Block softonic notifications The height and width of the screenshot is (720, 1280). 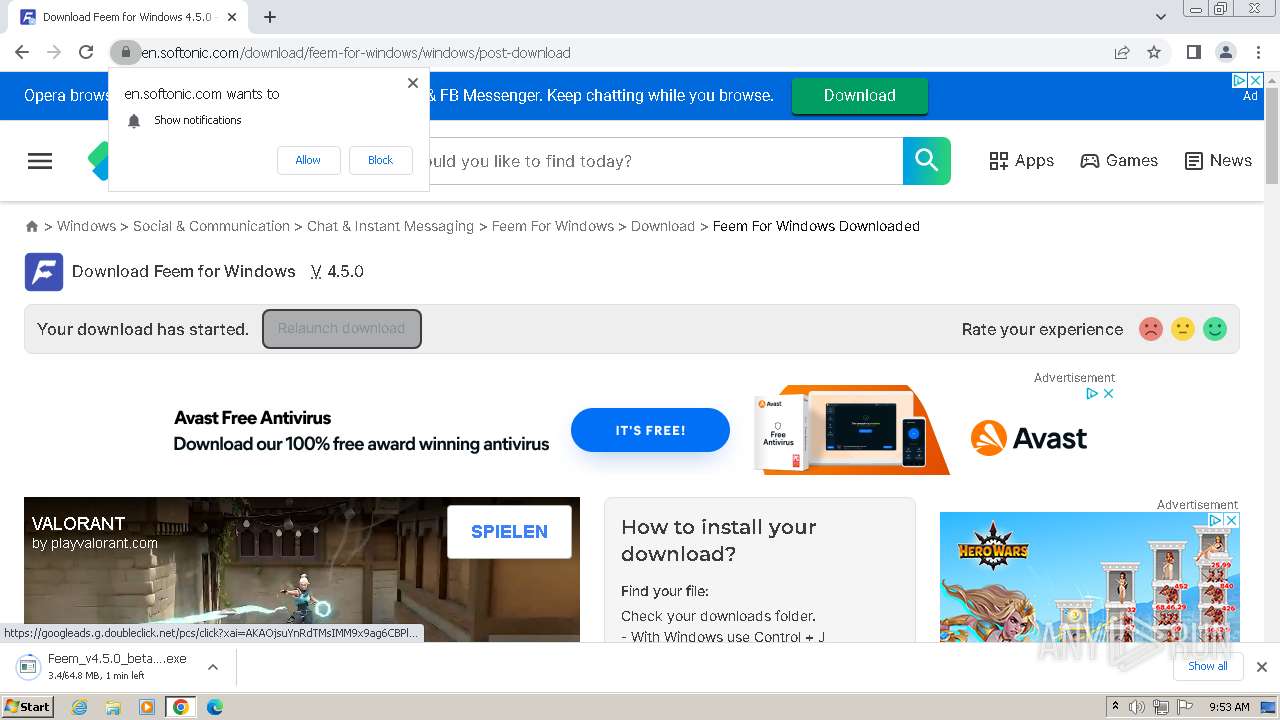pos(380,160)
